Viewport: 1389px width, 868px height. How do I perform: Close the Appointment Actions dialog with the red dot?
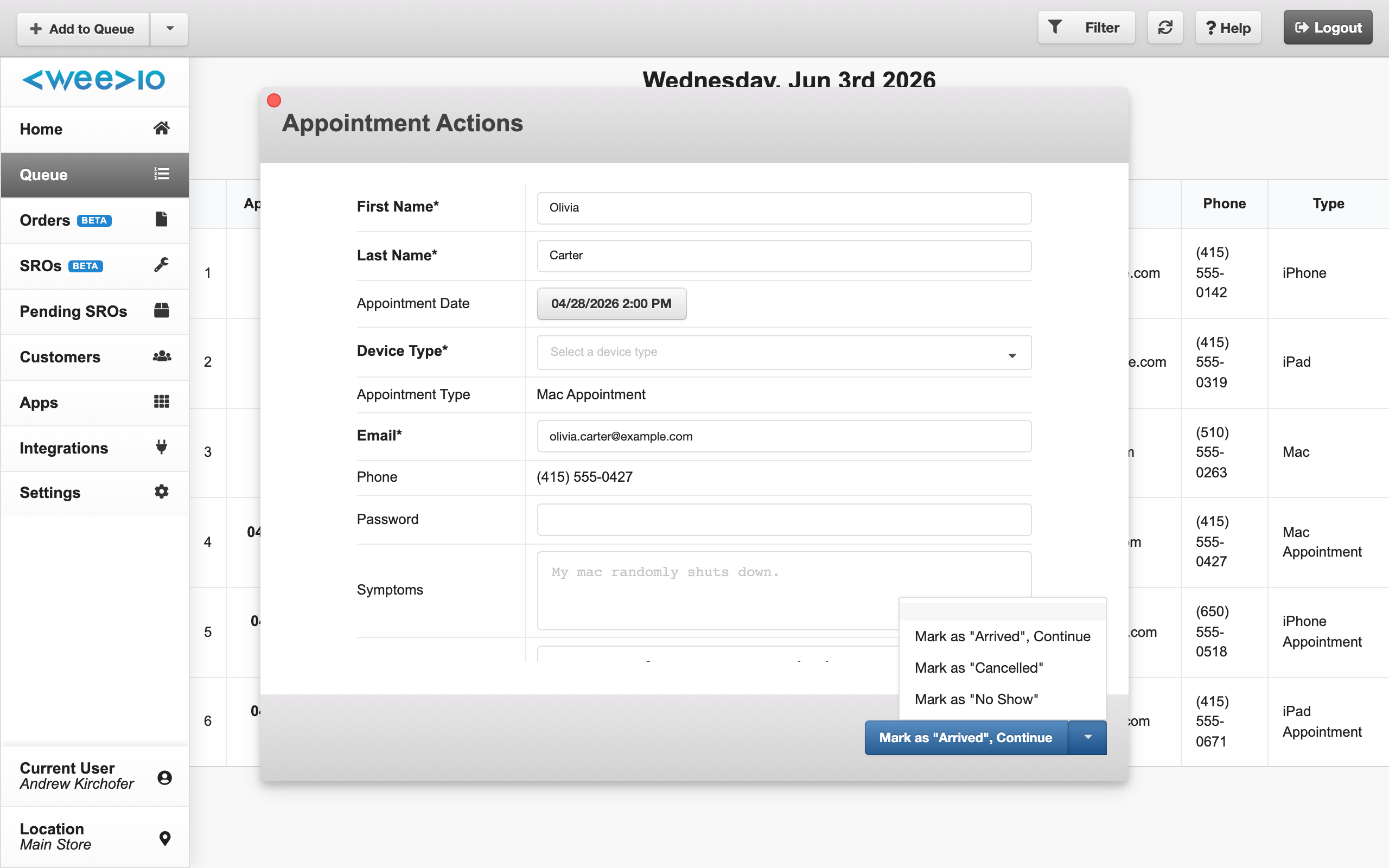(x=274, y=100)
